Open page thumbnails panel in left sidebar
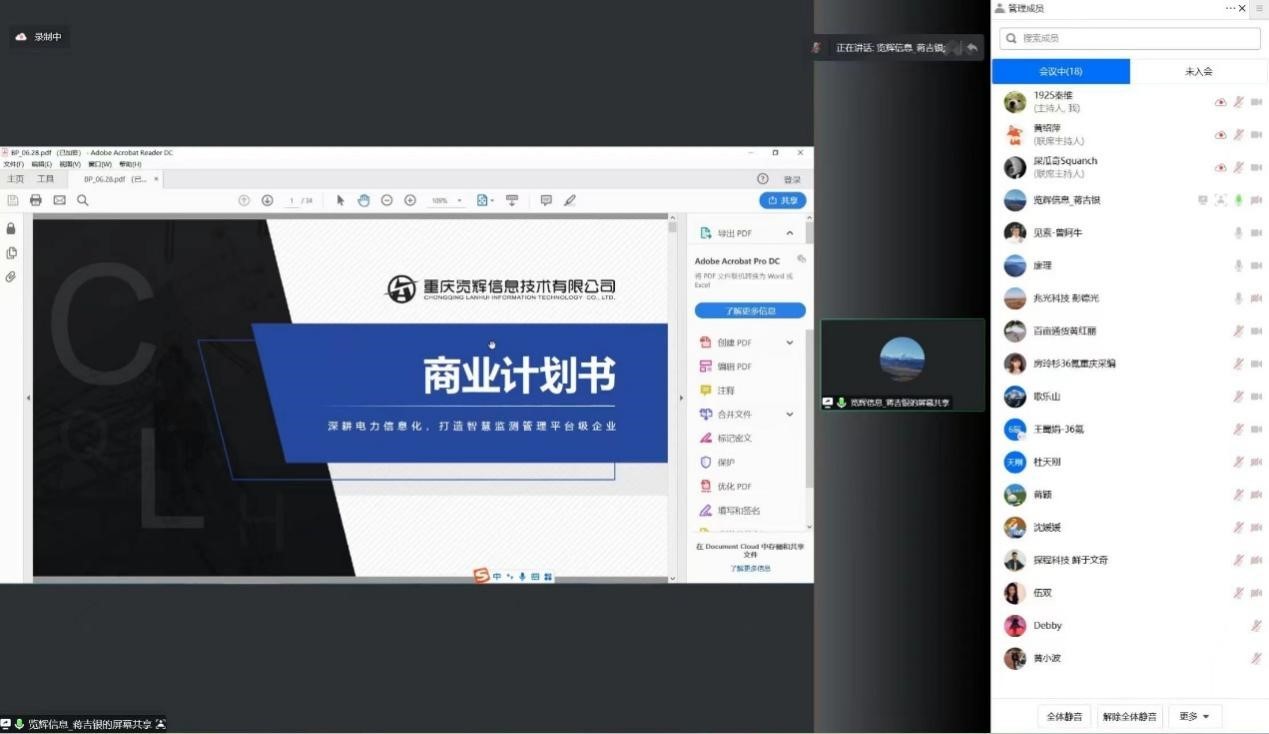 (x=11, y=253)
